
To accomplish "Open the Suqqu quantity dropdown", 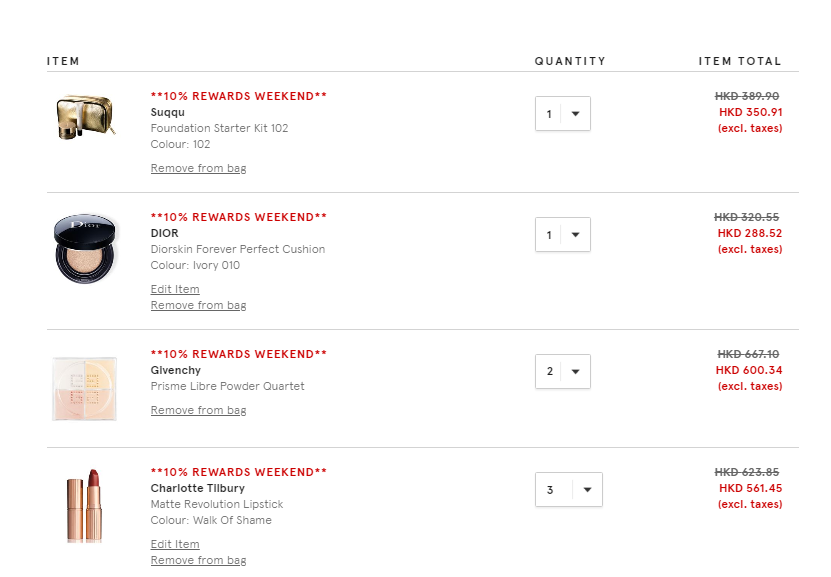I will (x=563, y=113).
